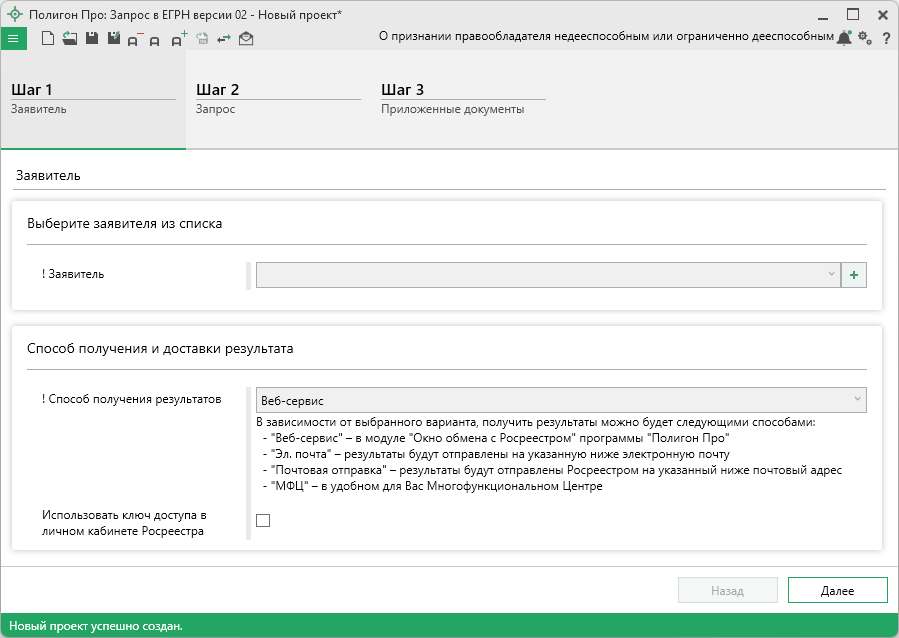Open settings gear icon
The height and width of the screenshot is (638, 899).
pyautogui.click(x=865, y=38)
